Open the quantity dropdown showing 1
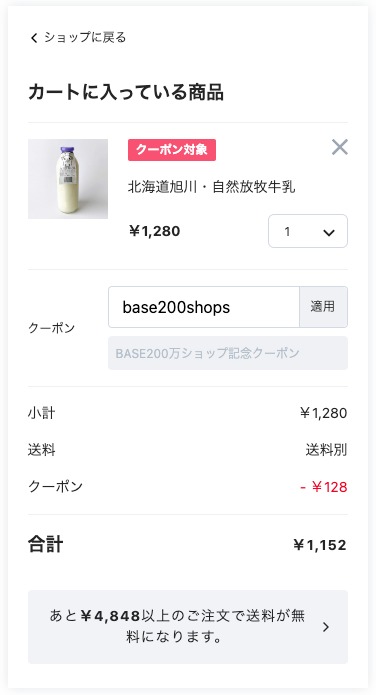 click(x=308, y=231)
